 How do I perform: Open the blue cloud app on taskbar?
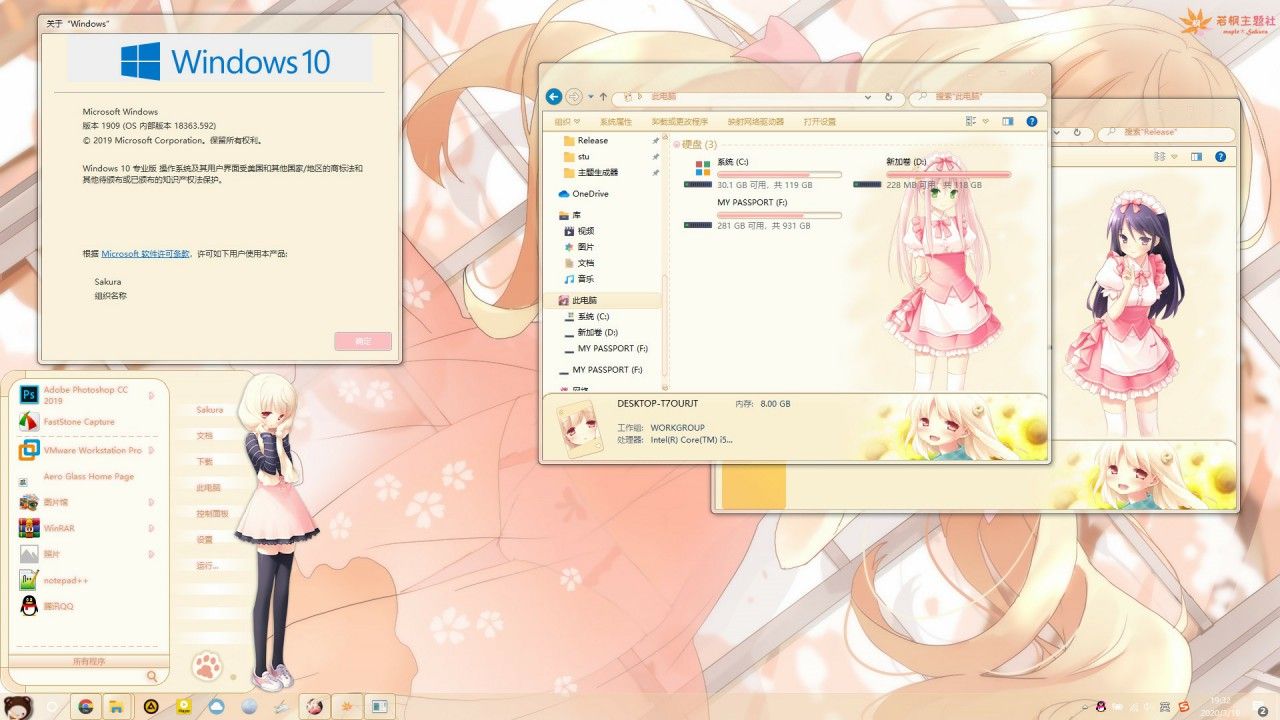216,706
